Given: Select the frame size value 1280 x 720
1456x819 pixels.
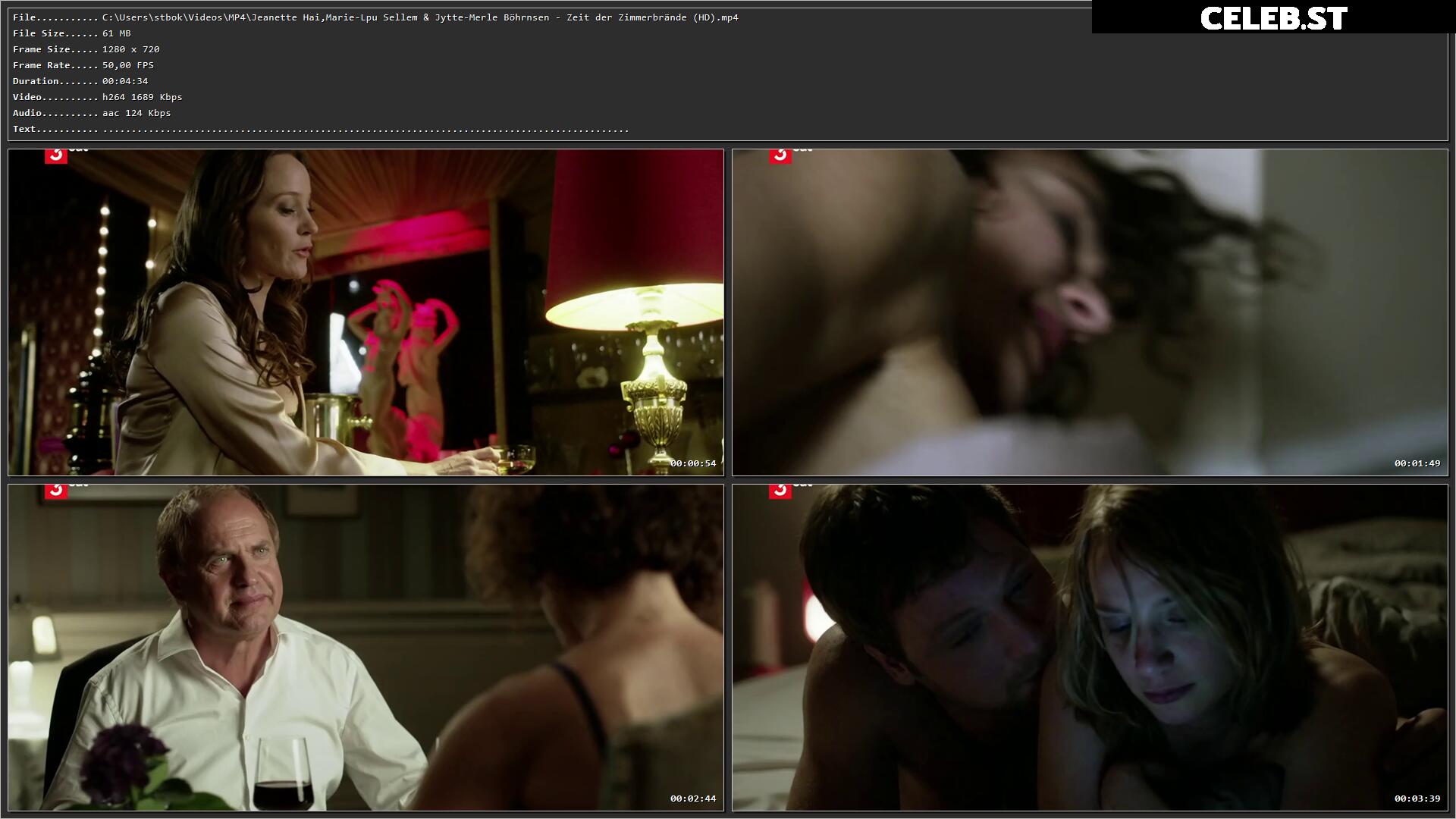Looking at the screenshot, I should coord(131,49).
